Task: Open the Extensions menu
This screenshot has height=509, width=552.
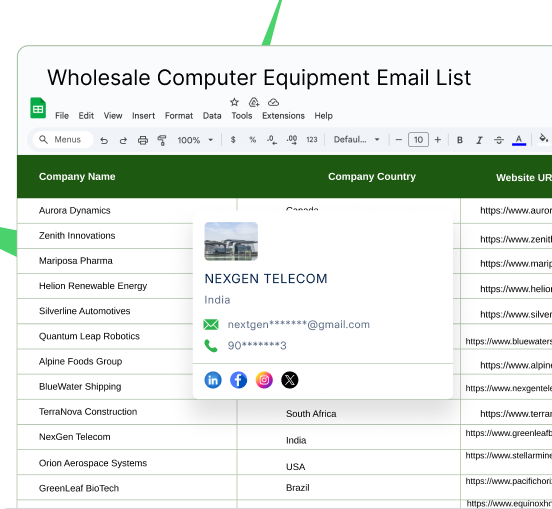Action: pyautogui.click(x=283, y=116)
